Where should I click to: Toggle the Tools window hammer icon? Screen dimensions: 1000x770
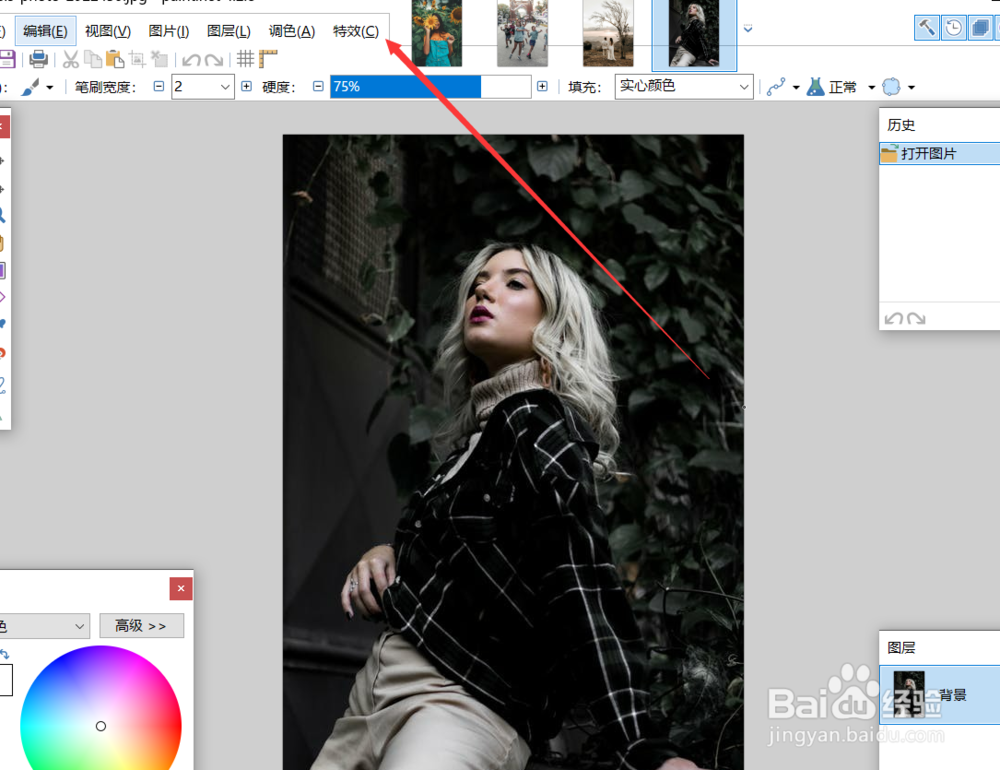coord(927,28)
